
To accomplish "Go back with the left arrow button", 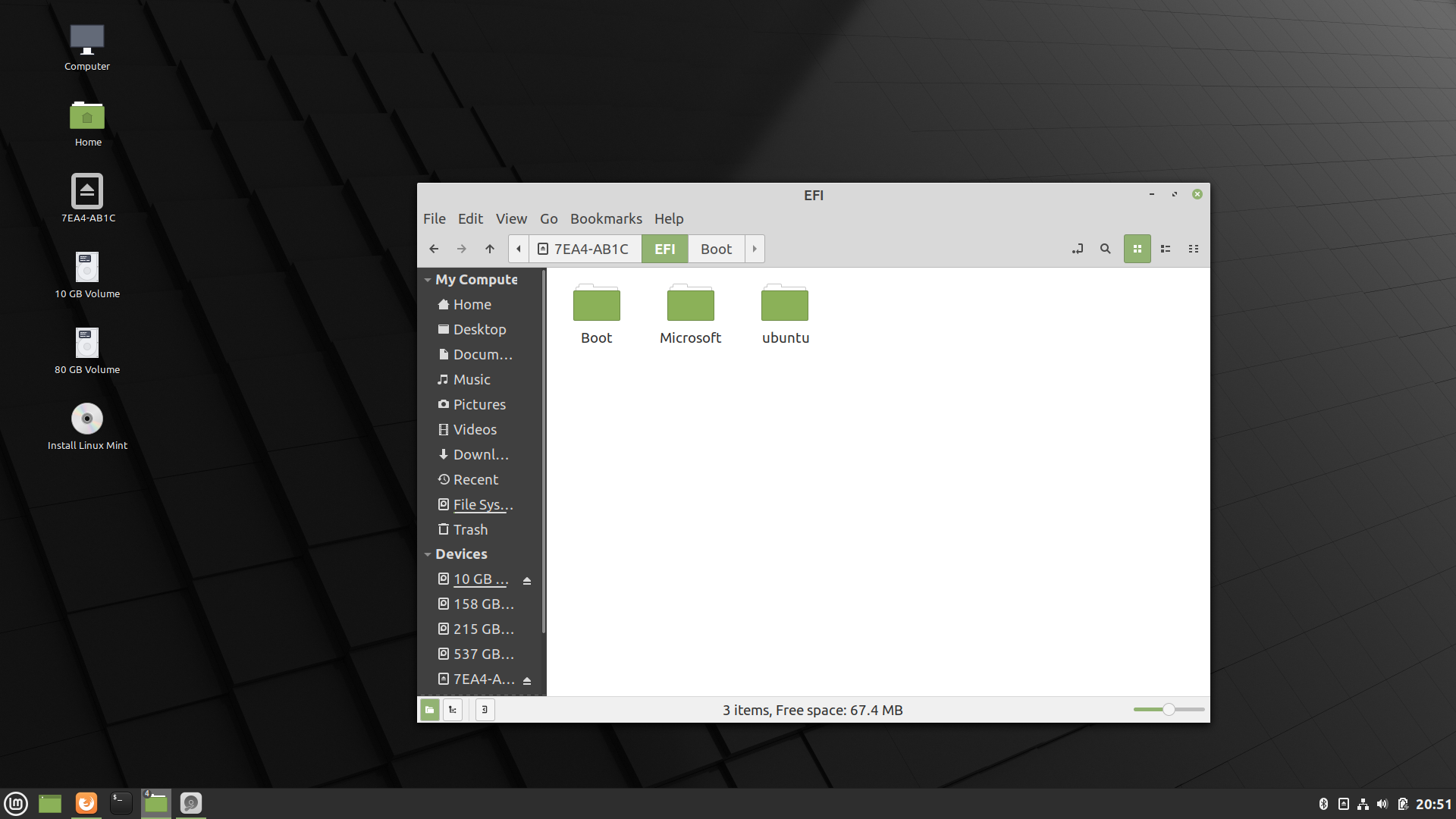I will tap(434, 249).
